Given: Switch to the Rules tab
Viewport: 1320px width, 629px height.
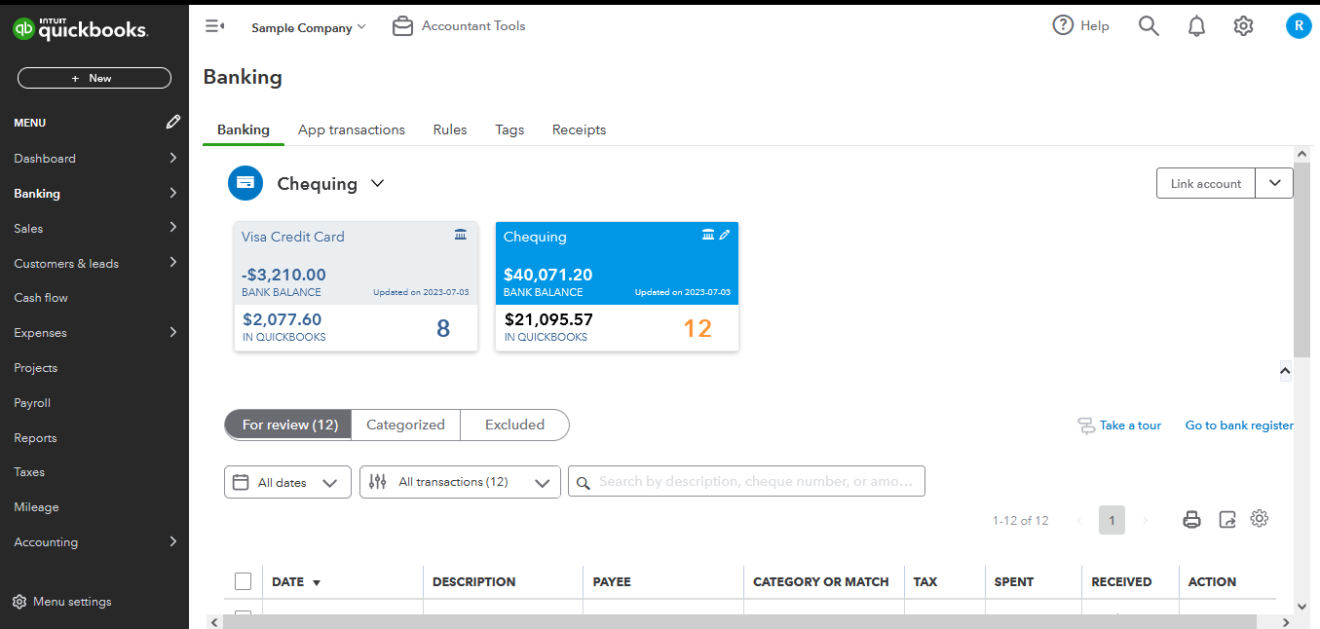Looking at the screenshot, I should (449, 129).
